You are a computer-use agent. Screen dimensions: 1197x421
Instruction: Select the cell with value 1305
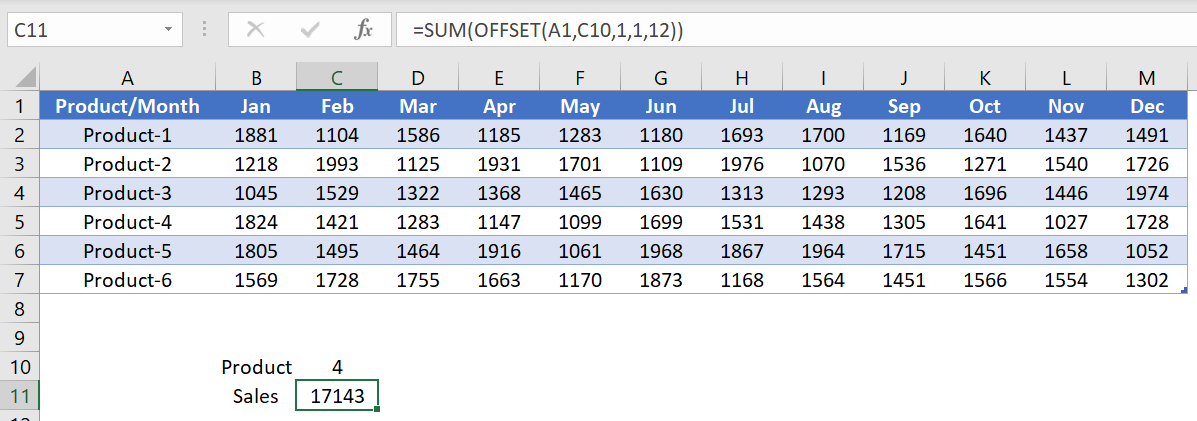[x=904, y=222]
